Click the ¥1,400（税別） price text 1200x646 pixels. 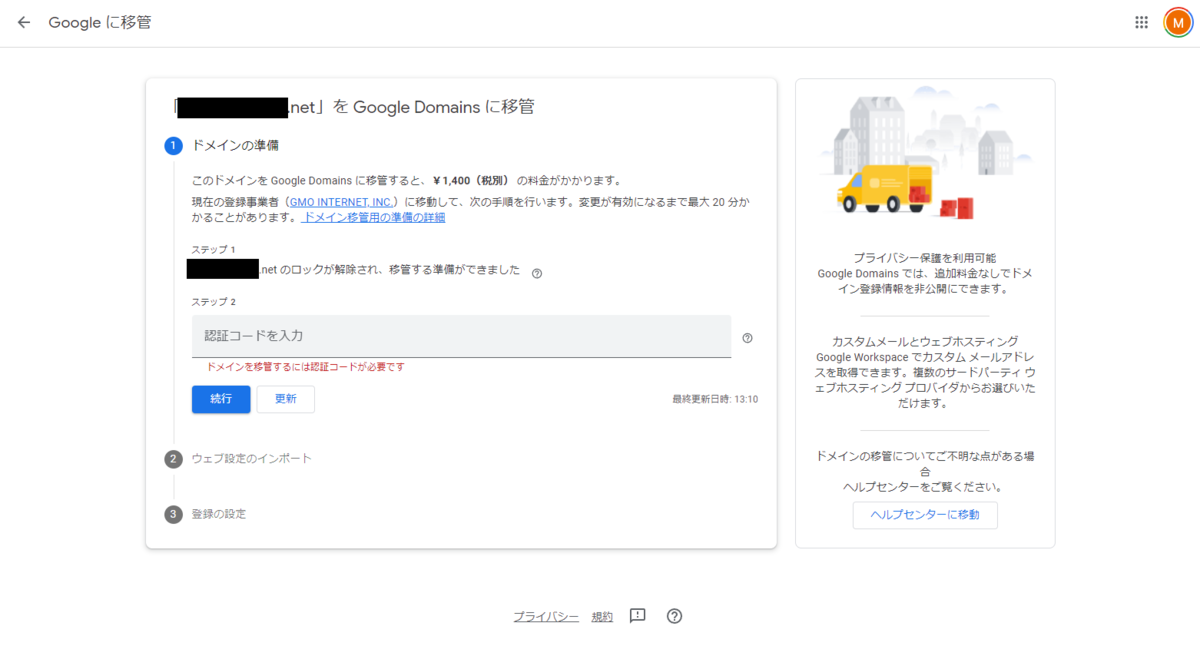click(472, 181)
